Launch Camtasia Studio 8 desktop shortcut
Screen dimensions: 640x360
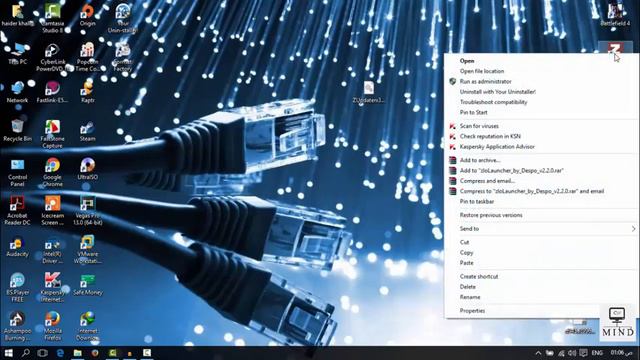[53, 18]
